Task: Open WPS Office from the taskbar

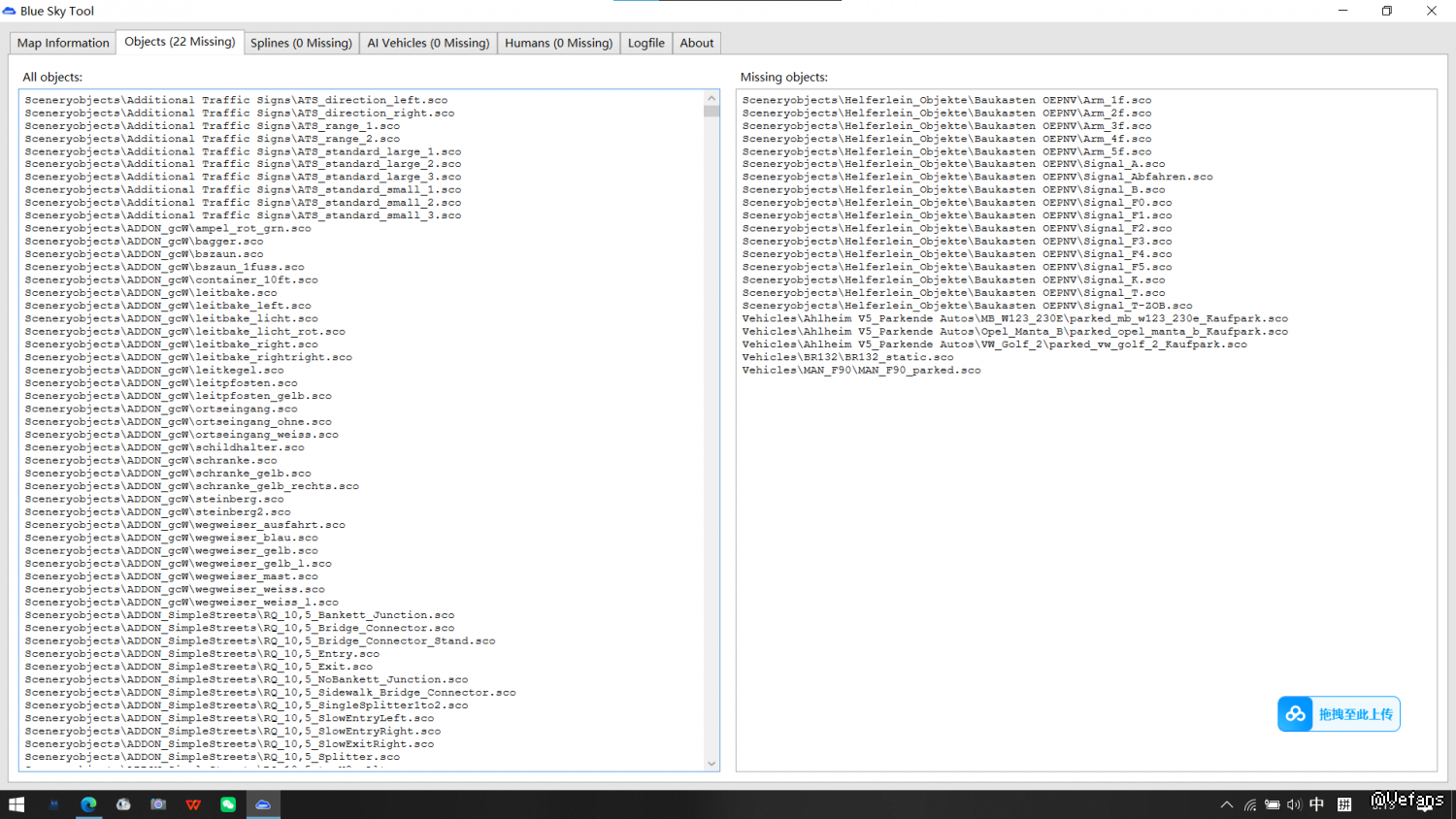Action: (193, 804)
